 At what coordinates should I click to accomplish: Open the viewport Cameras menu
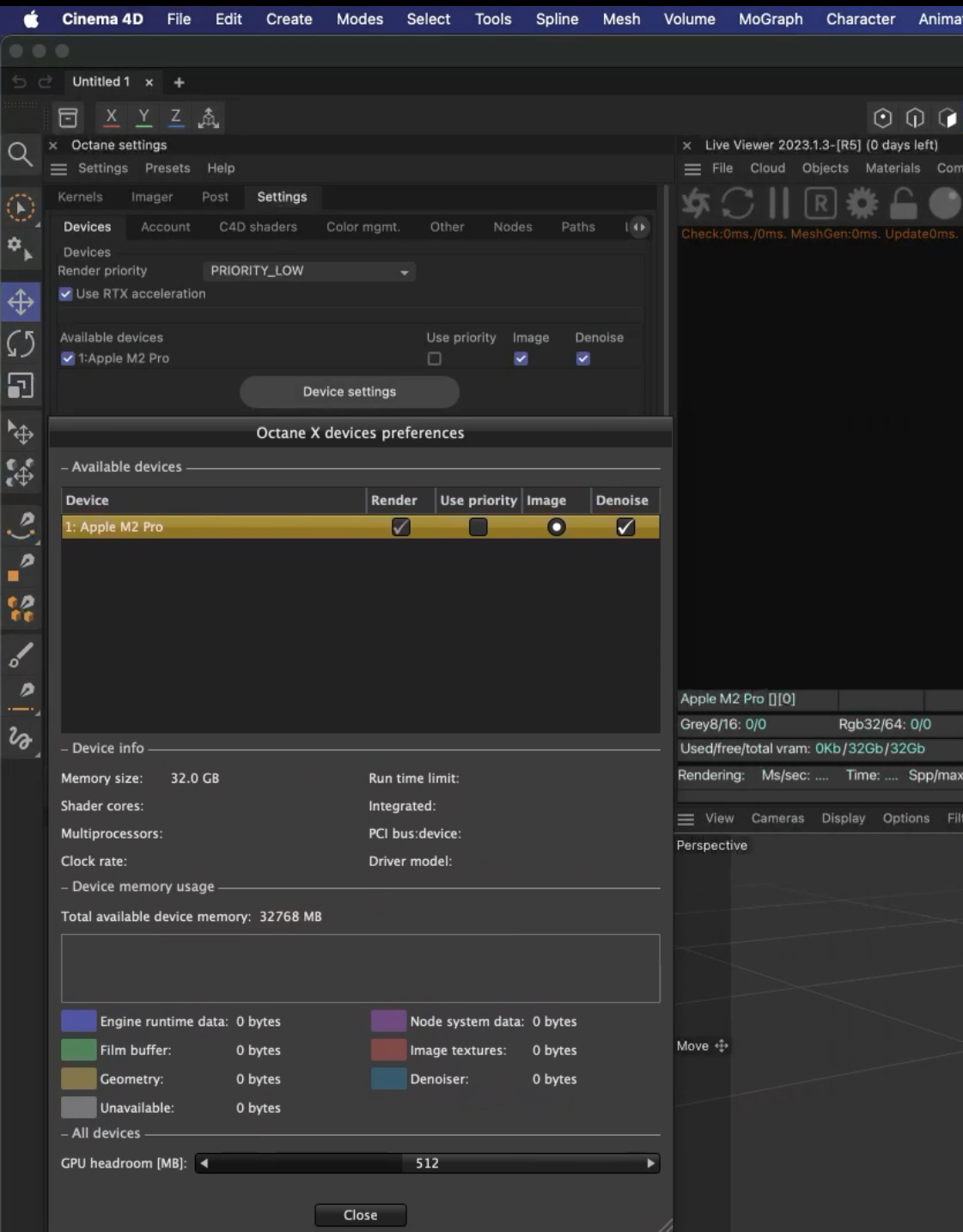tap(777, 818)
